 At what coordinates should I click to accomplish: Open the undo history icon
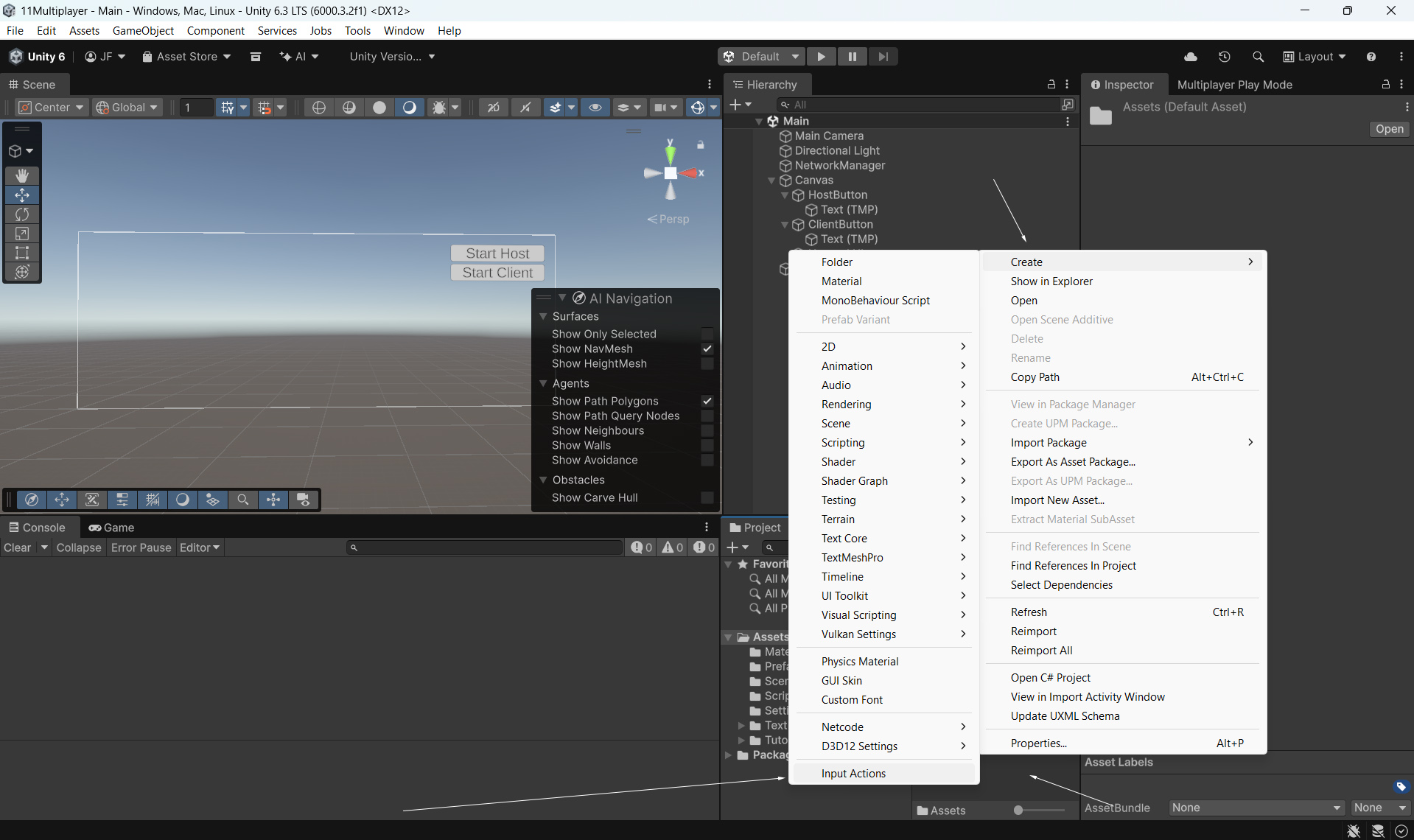point(1224,57)
